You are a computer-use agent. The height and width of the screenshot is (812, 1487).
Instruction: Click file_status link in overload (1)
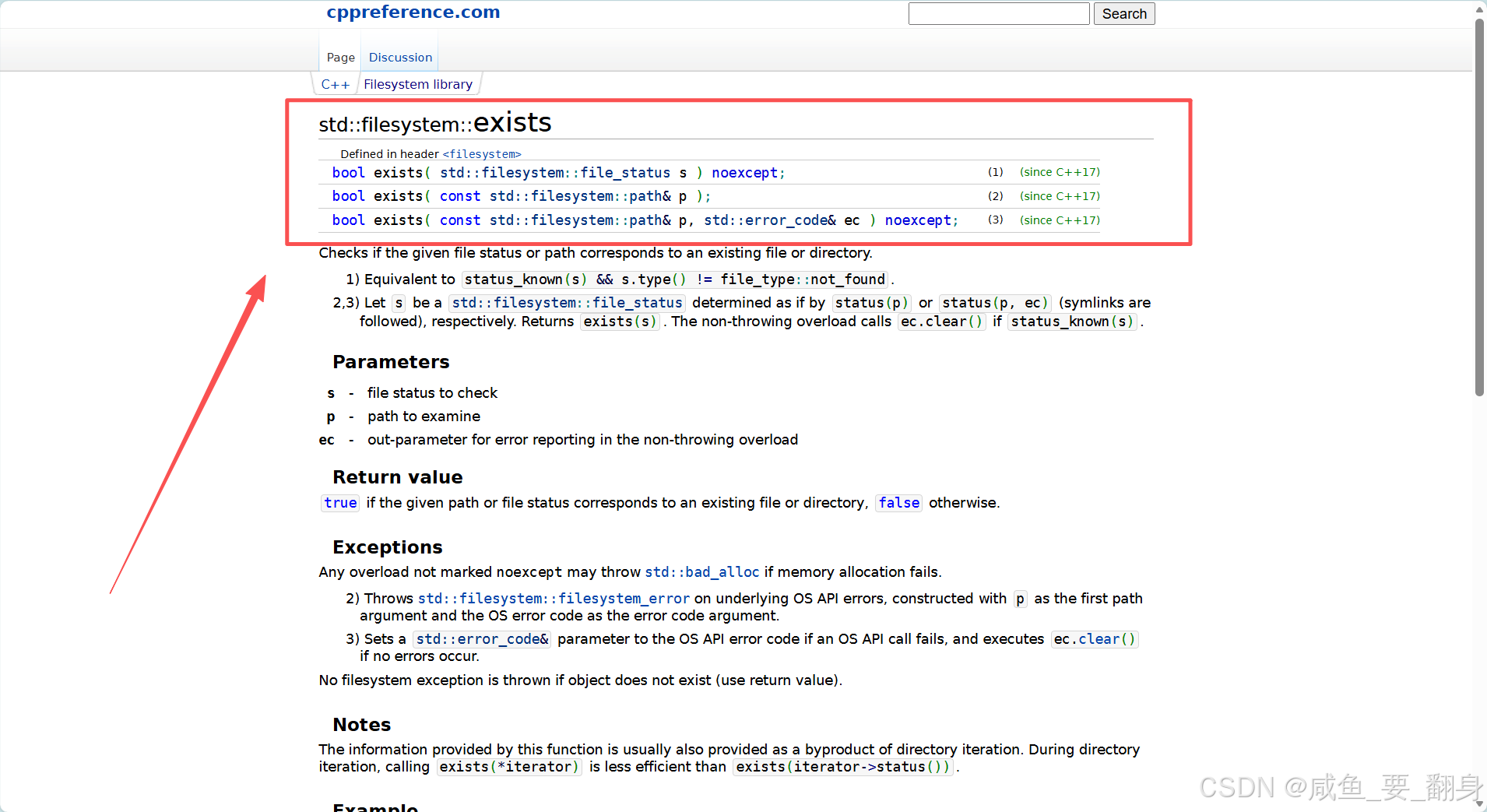[555, 173]
